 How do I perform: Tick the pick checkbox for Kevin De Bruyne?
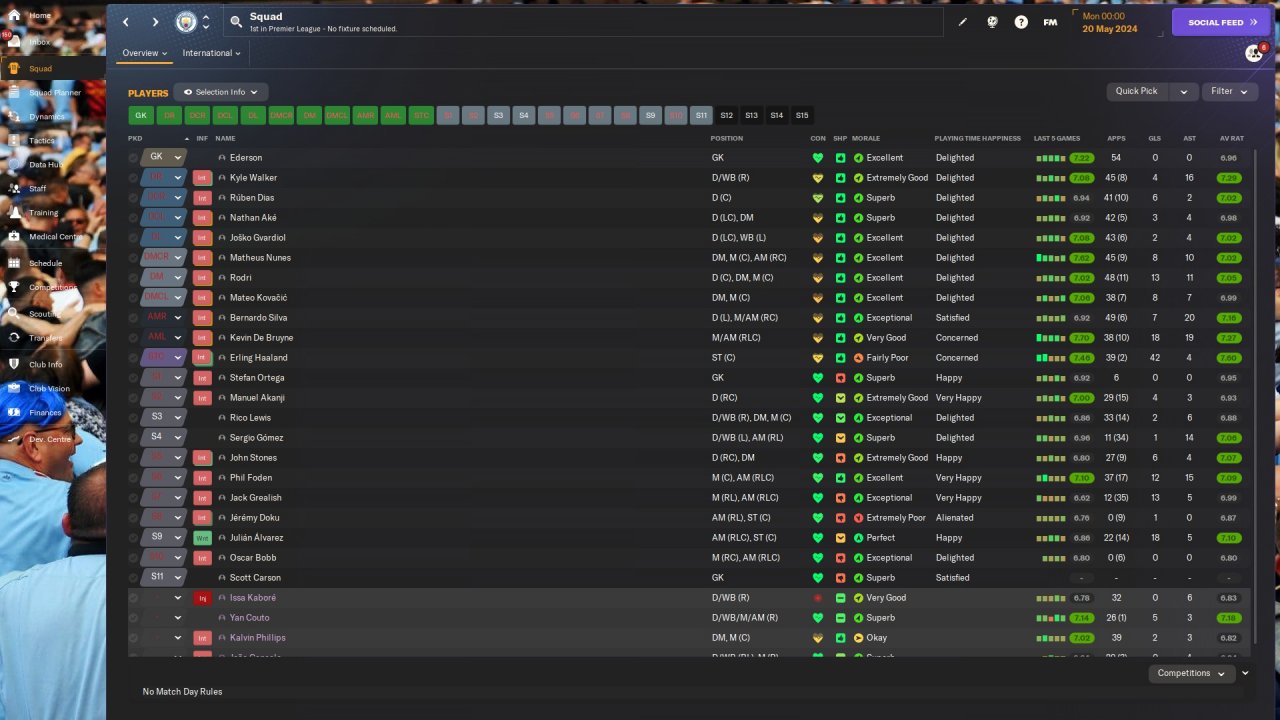click(134, 338)
